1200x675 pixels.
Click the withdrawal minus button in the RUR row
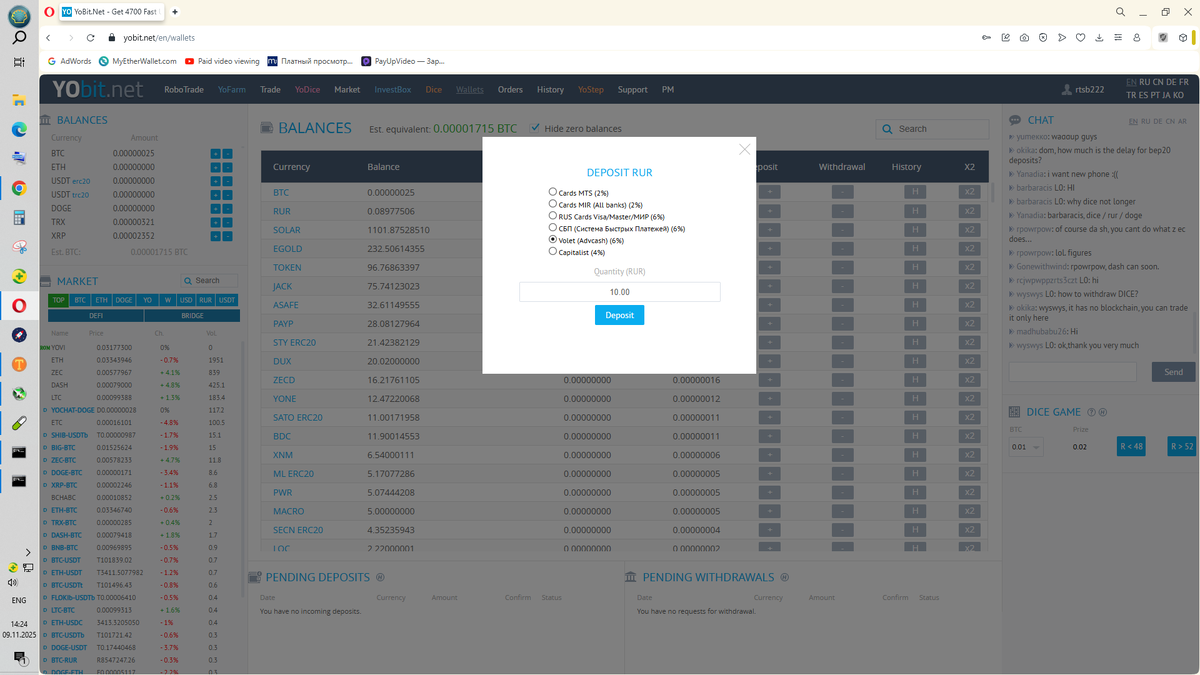(x=843, y=211)
